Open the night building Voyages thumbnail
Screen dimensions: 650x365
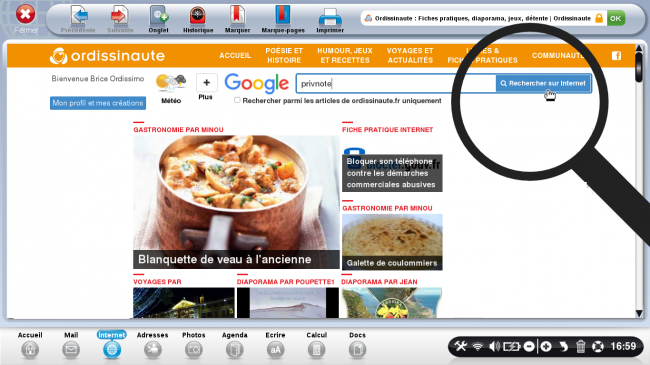(184, 303)
